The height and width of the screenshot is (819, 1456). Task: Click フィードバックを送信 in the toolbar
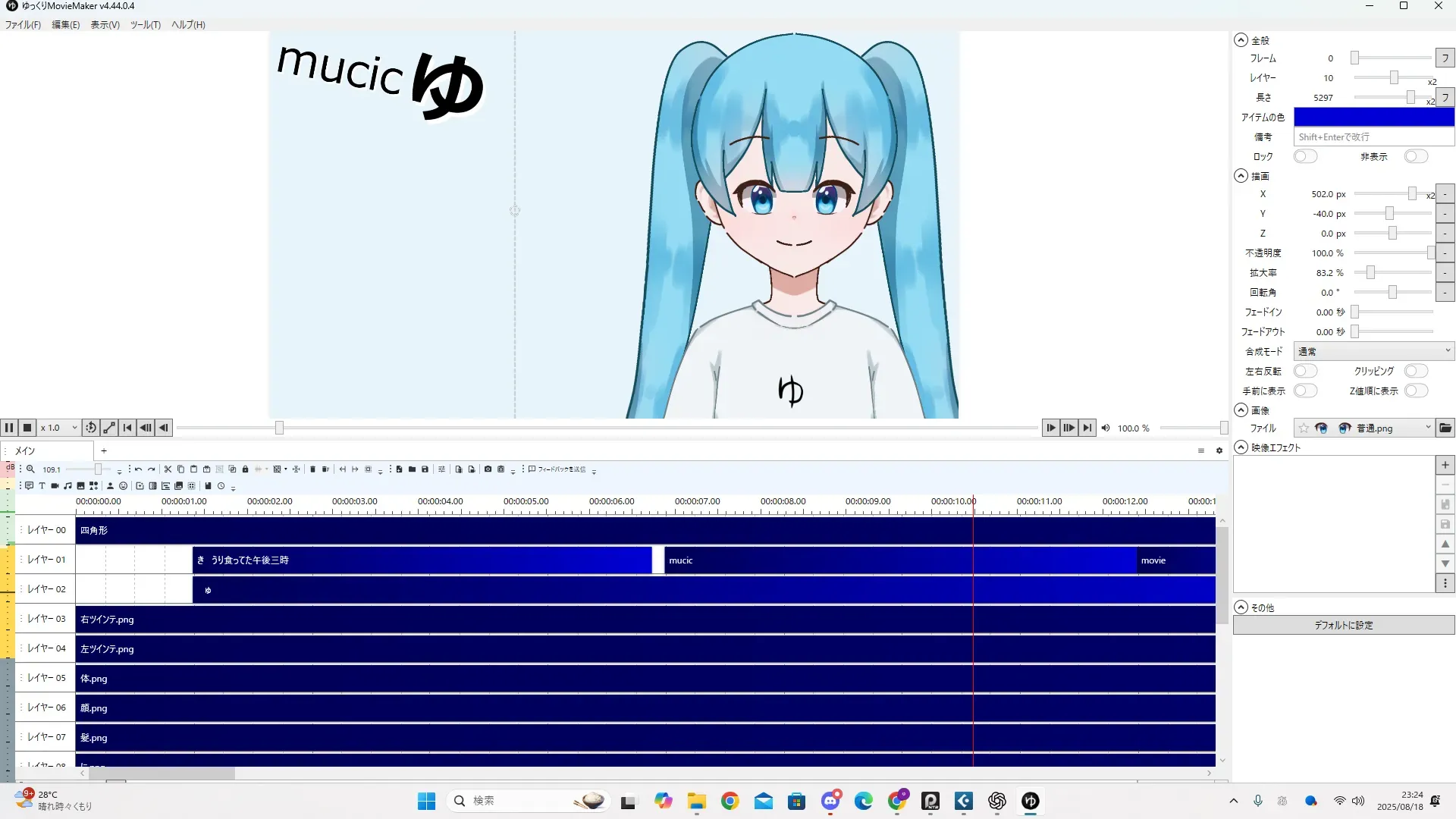[x=557, y=469]
